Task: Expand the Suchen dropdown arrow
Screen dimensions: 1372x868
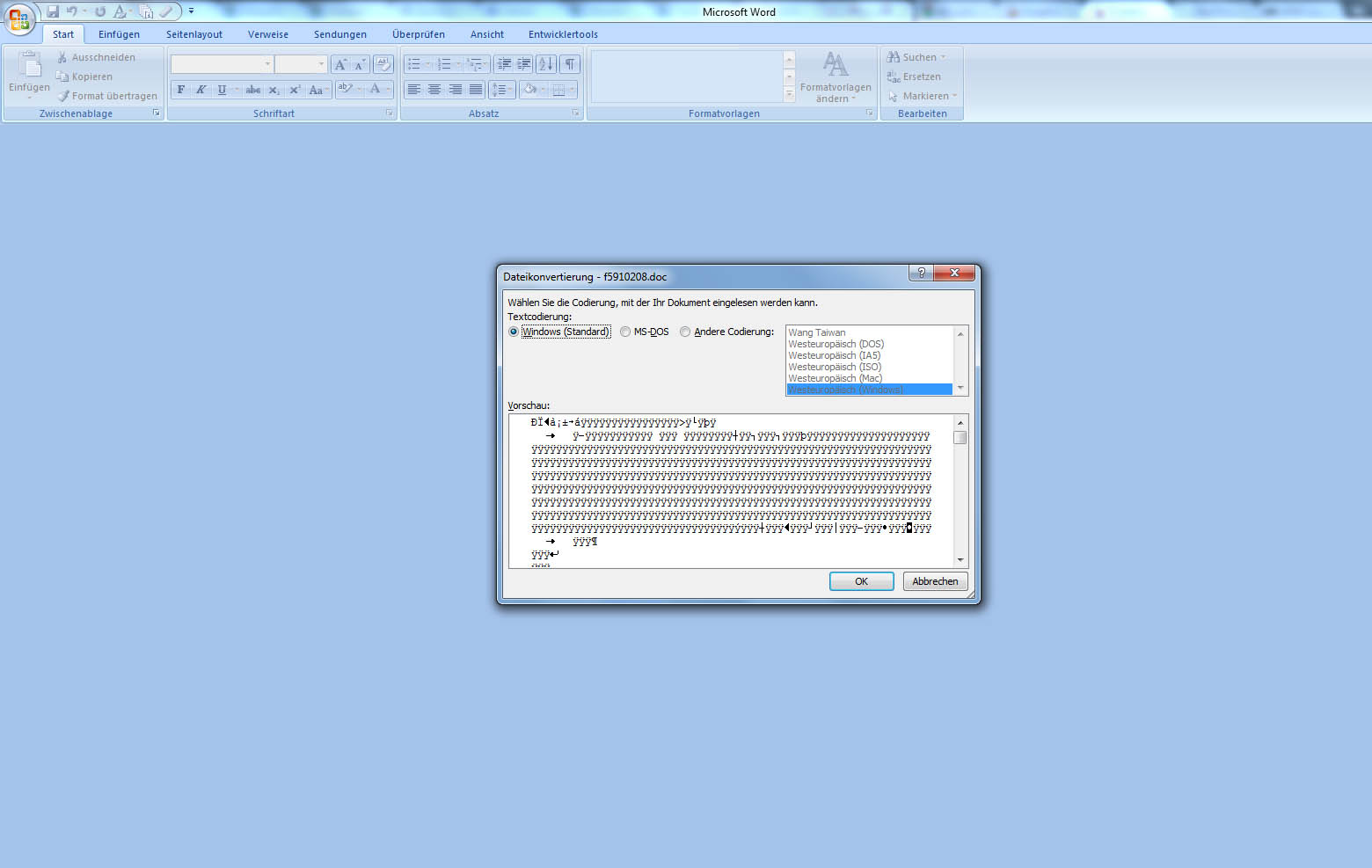Action: (943, 57)
